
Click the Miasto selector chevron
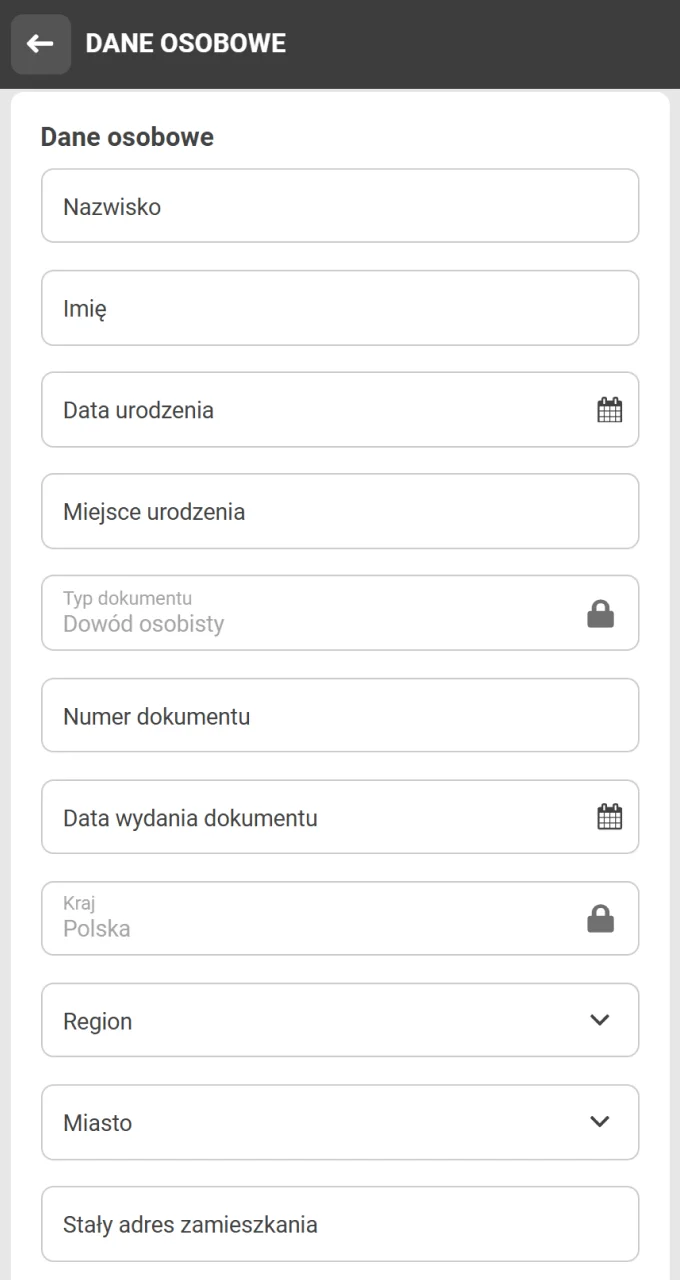(599, 1122)
